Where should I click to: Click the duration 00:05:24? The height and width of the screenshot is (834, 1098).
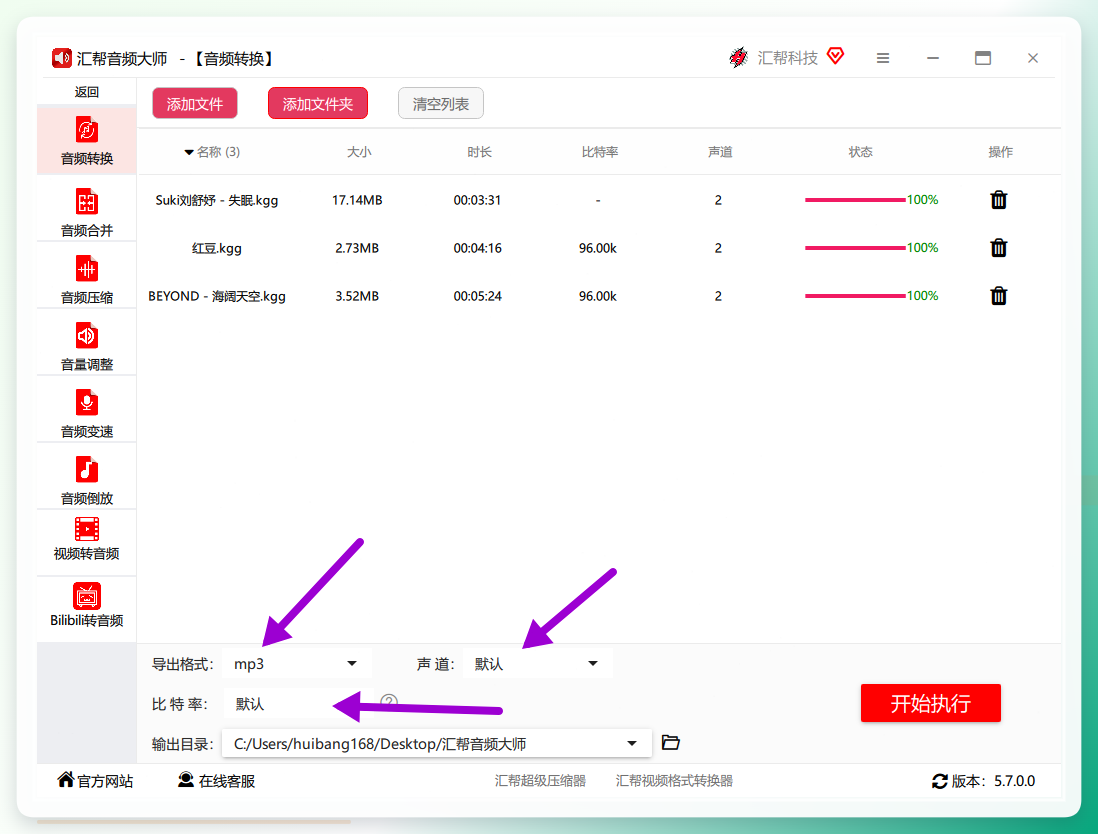(x=478, y=296)
